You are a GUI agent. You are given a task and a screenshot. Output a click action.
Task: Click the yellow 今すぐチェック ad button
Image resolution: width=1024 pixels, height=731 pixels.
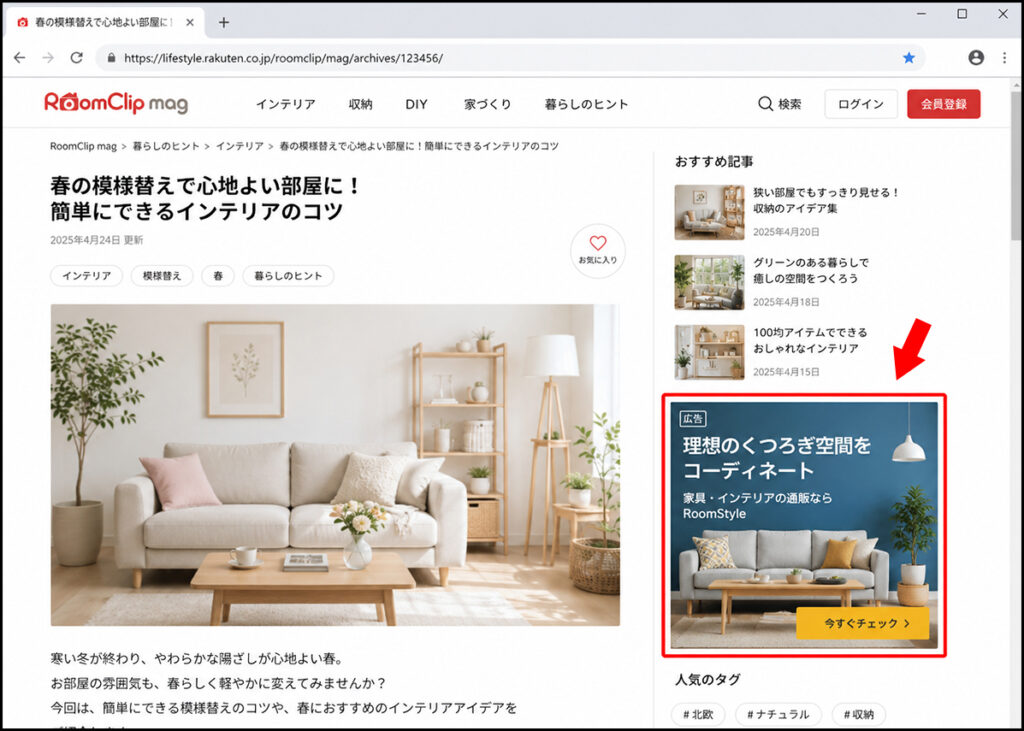862,623
